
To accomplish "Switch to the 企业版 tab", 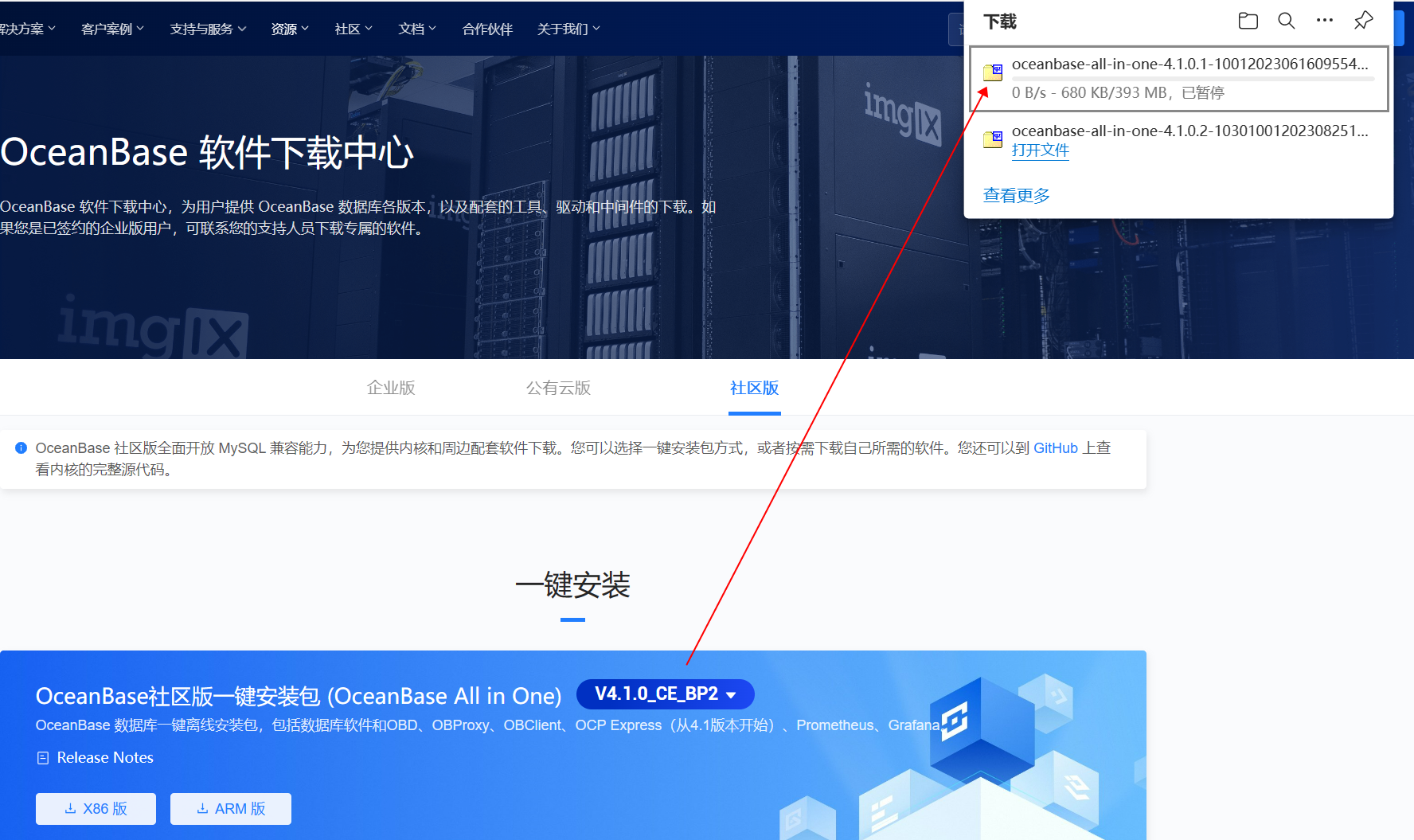I will point(391,388).
